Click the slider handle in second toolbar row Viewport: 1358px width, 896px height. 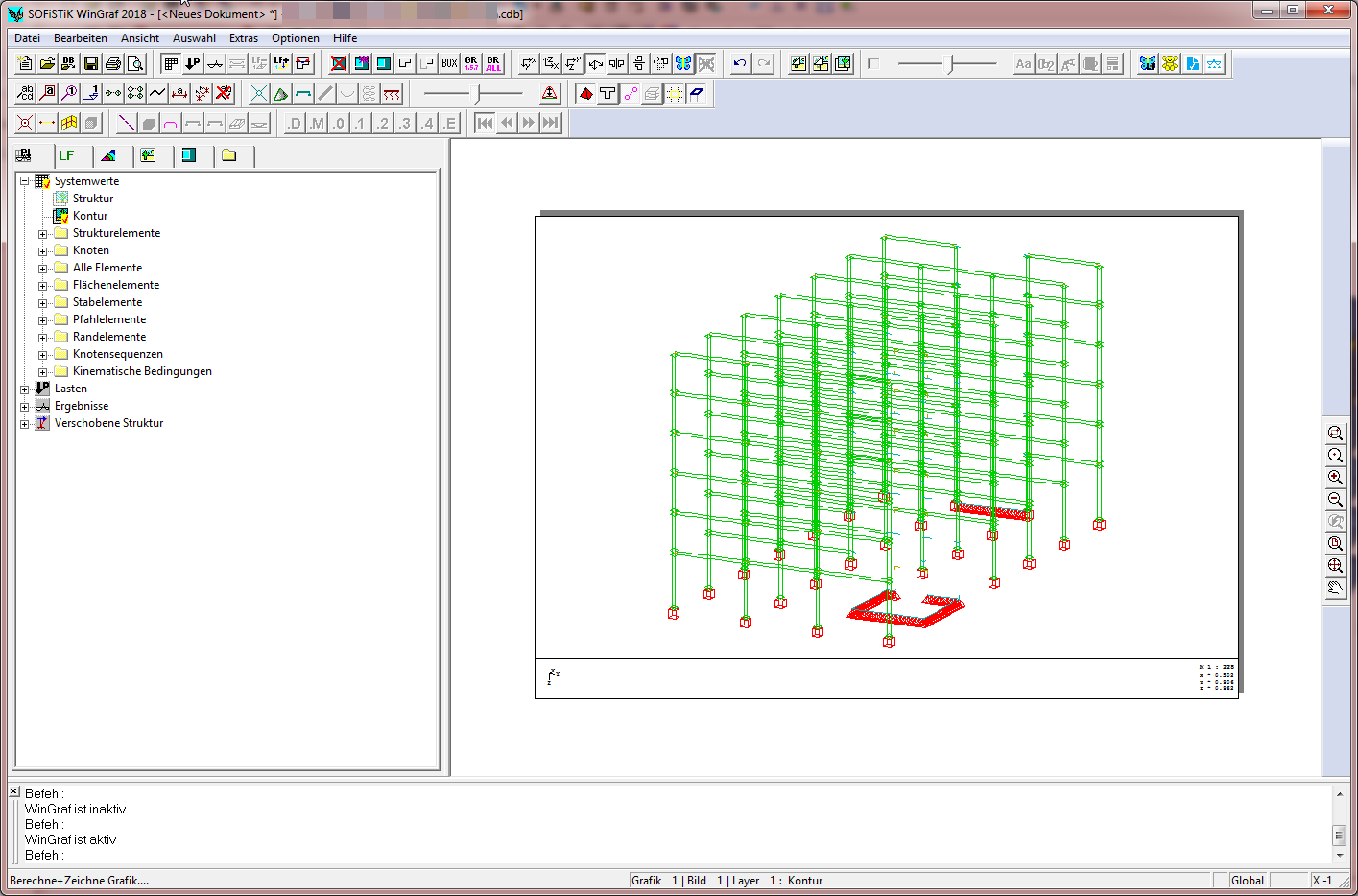tap(477, 93)
